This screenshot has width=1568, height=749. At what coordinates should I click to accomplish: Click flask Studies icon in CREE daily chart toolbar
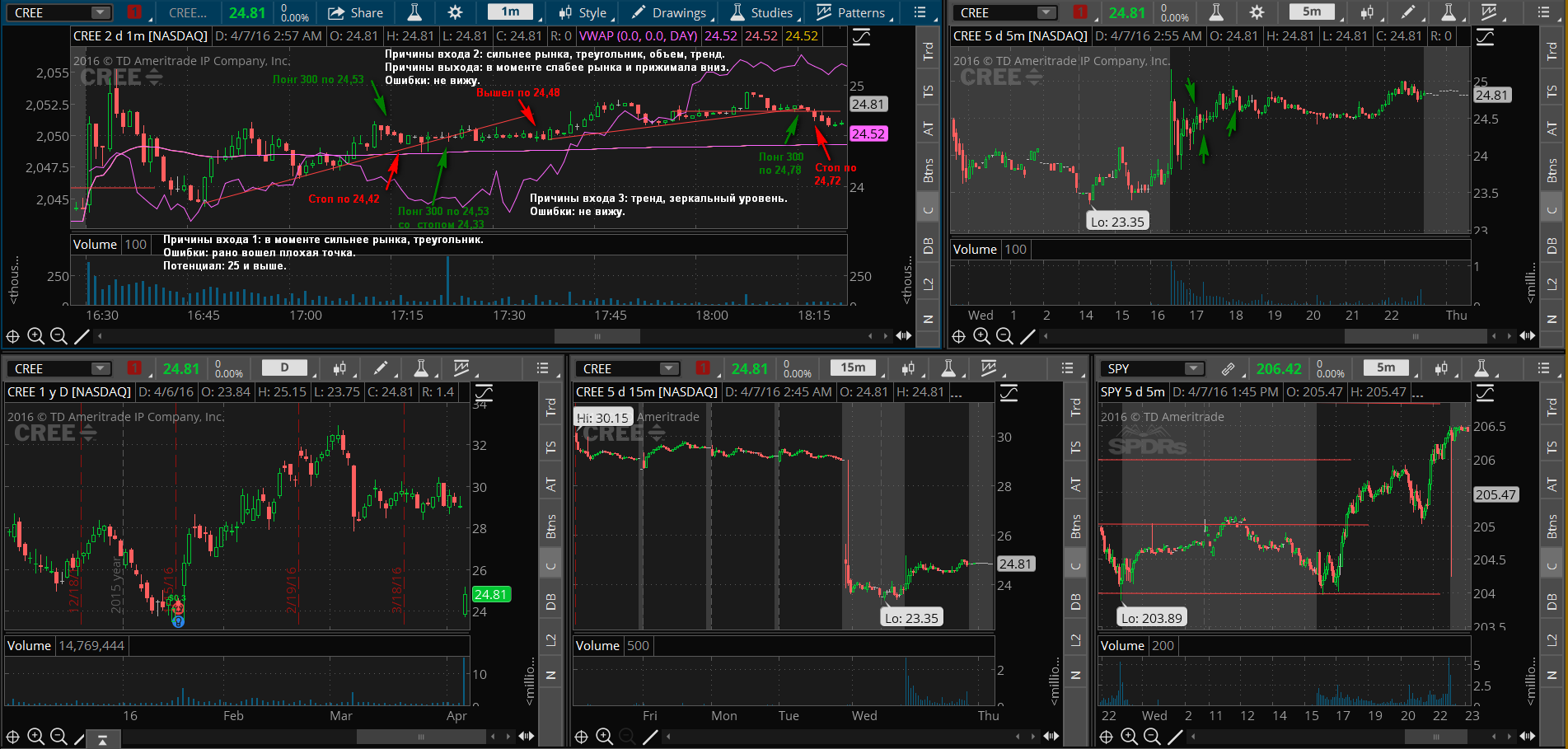point(420,368)
